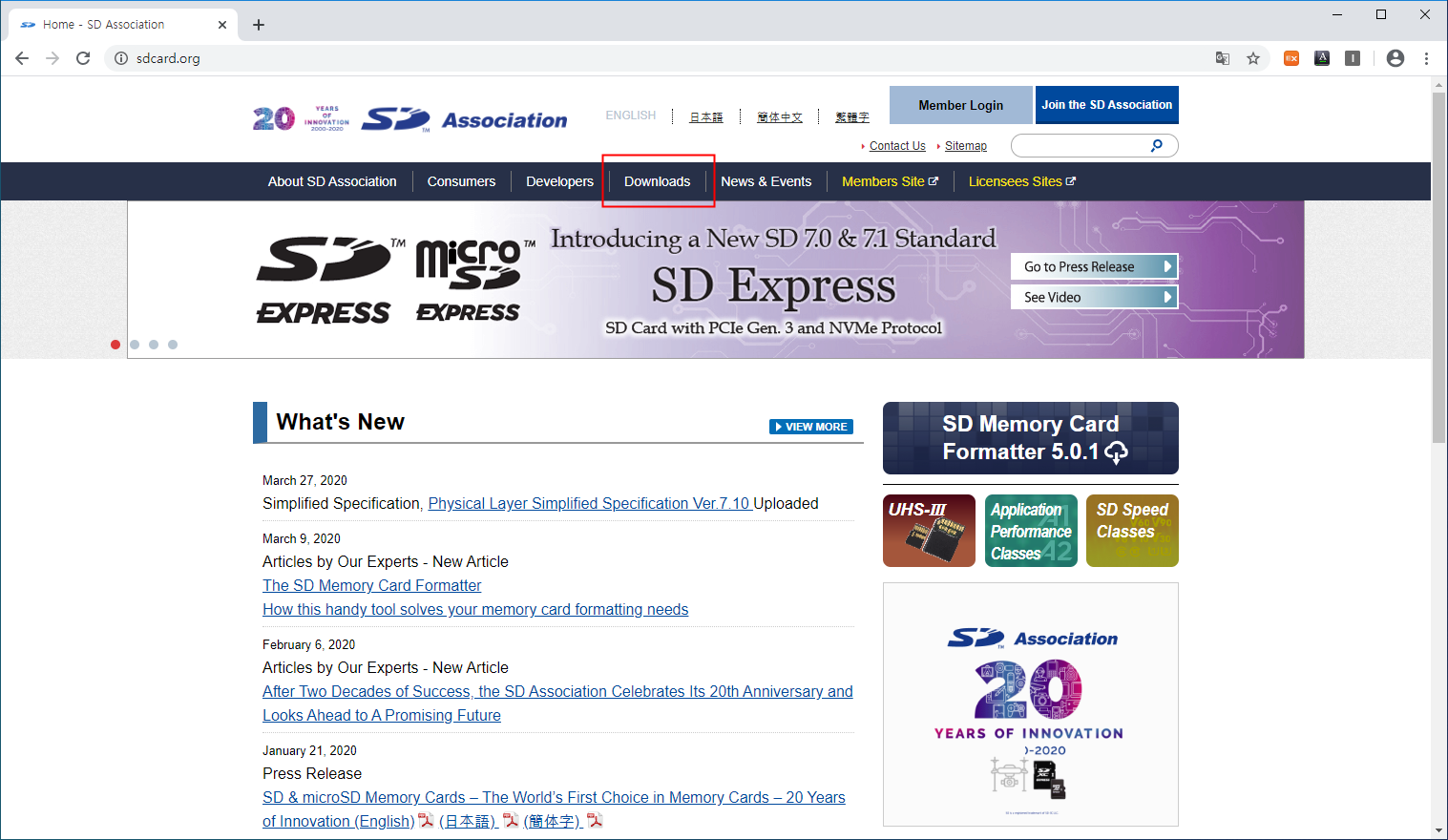Screen dimensions: 1448x840
Task: Open the green A browser extension icon
Action: pos(1322,58)
